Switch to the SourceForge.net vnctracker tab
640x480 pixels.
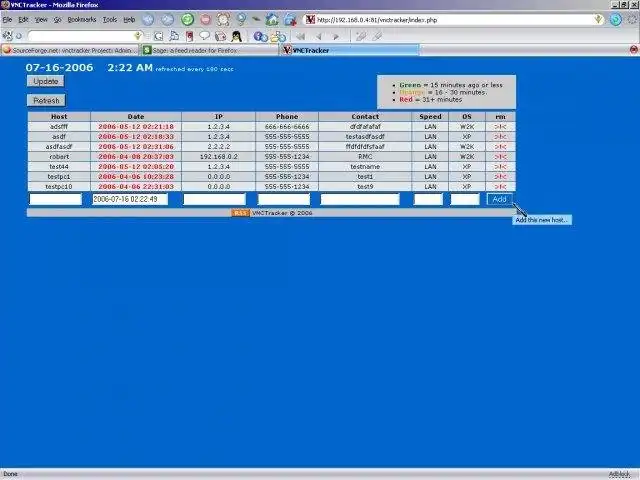[x=70, y=50]
